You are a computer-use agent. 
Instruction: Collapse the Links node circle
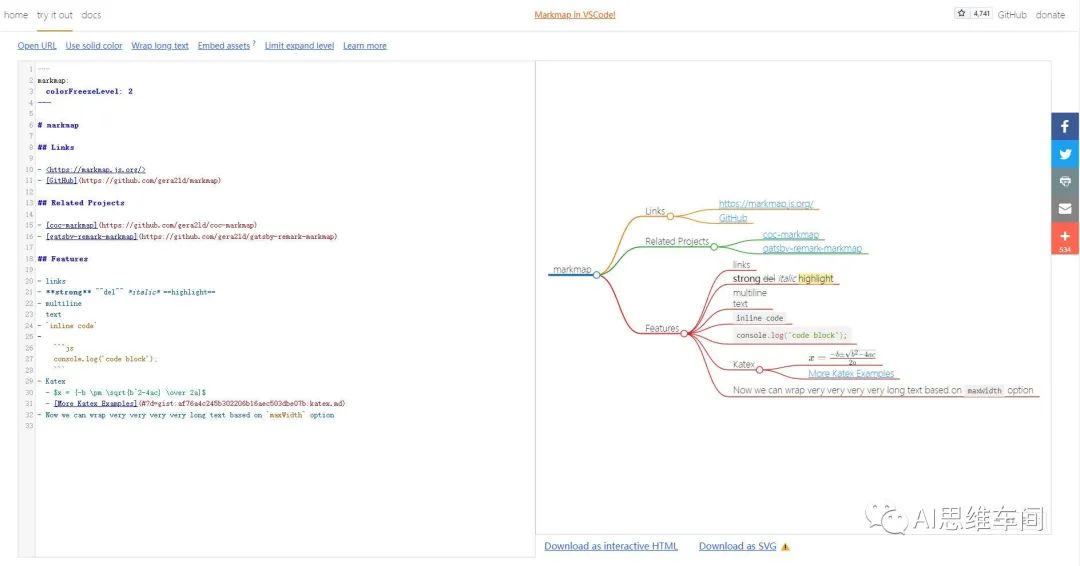coord(670,216)
